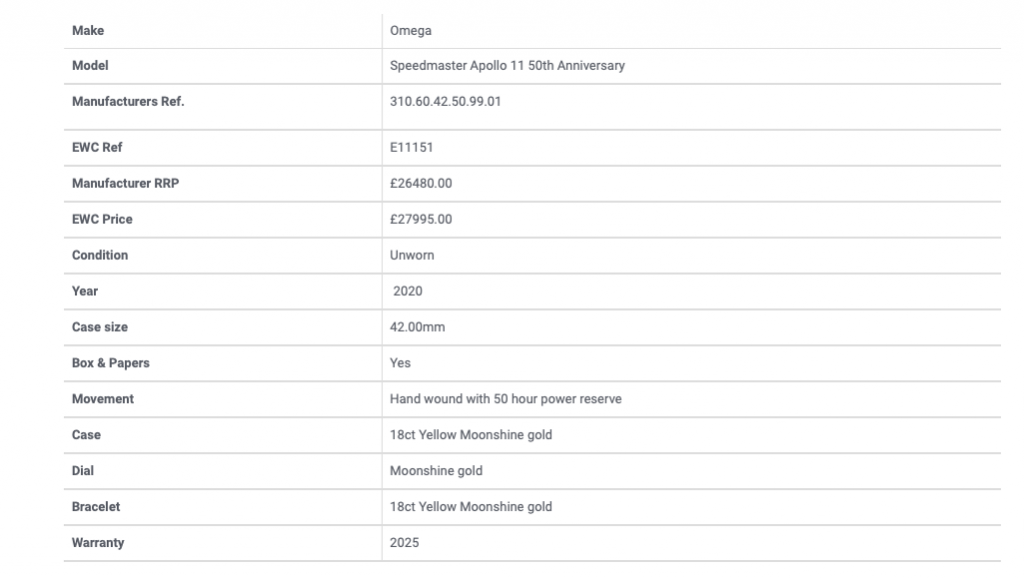
Task: Click the Dial value Moonshine gold
Action: pos(436,471)
